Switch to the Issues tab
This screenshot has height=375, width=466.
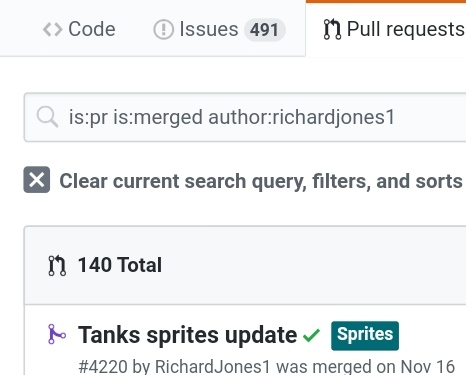point(219,29)
